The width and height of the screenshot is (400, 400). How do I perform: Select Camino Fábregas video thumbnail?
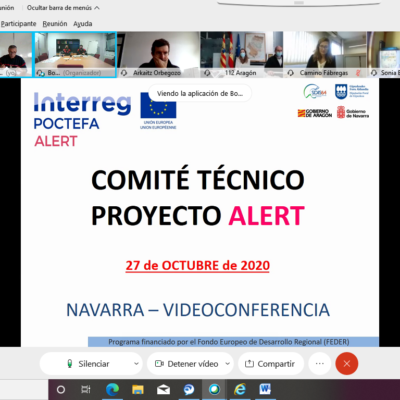325,55
